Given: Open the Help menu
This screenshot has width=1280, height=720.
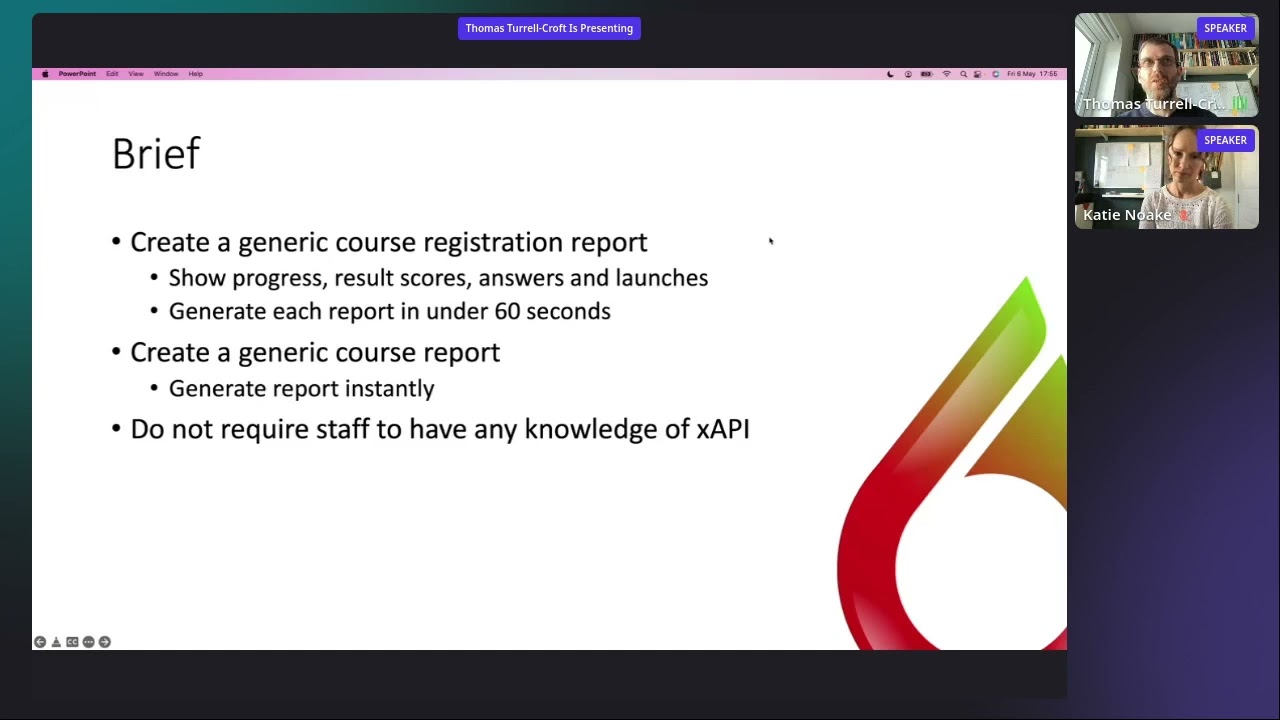Looking at the screenshot, I should (196, 74).
